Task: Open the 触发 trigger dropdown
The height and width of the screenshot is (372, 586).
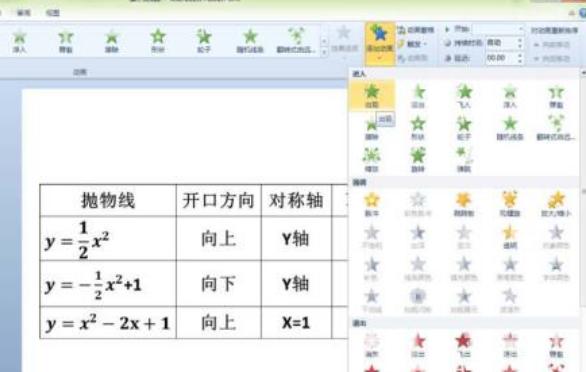Action: [x=413, y=44]
